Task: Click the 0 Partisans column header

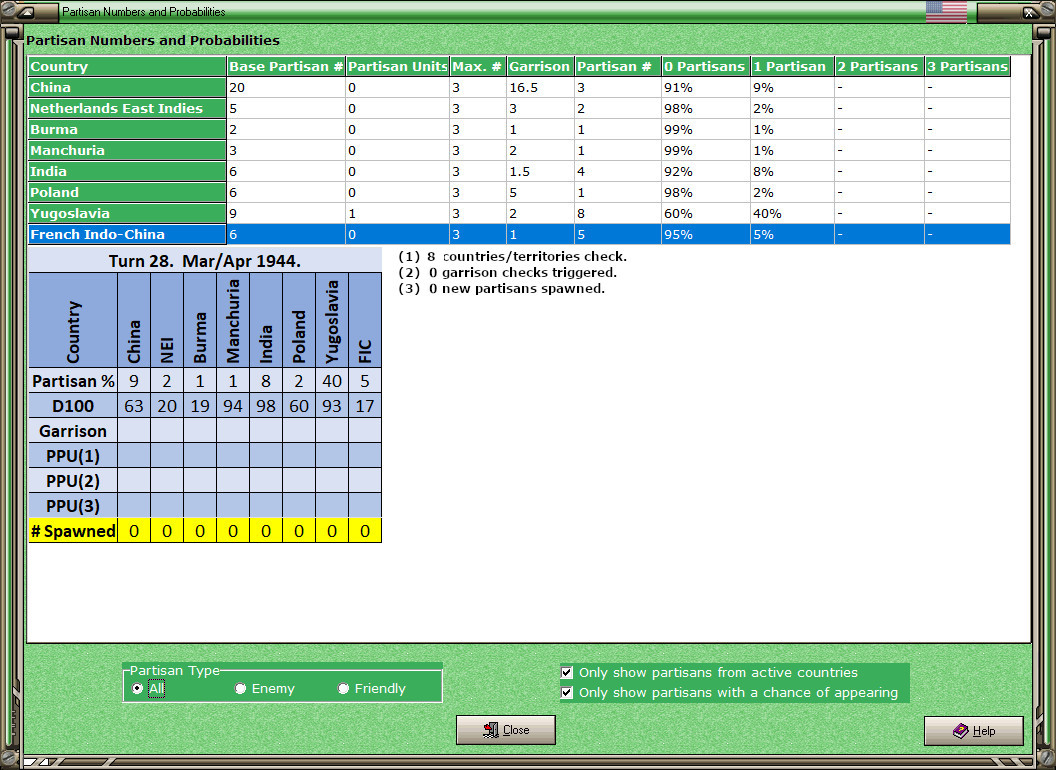Action: pyautogui.click(x=705, y=66)
